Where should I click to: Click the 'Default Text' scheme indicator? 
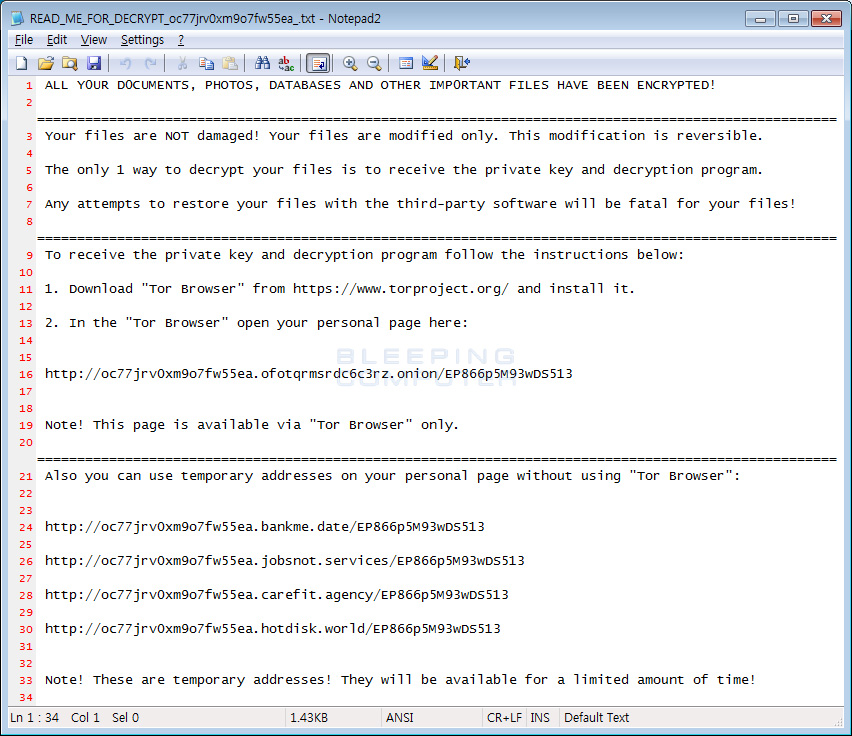pyautogui.click(x=597, y=718)
